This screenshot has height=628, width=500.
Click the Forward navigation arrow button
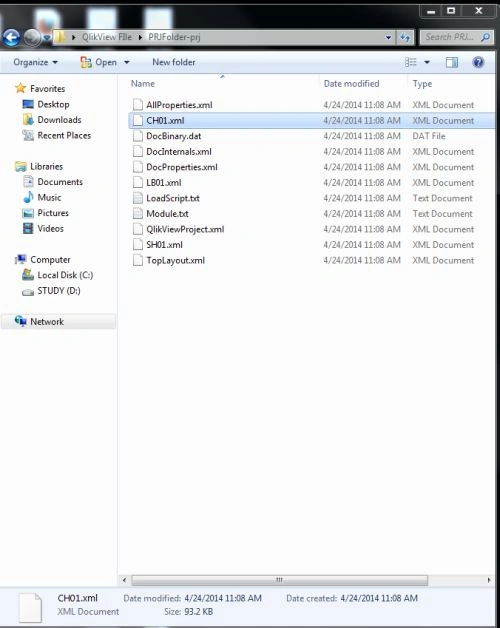[32, 38]
